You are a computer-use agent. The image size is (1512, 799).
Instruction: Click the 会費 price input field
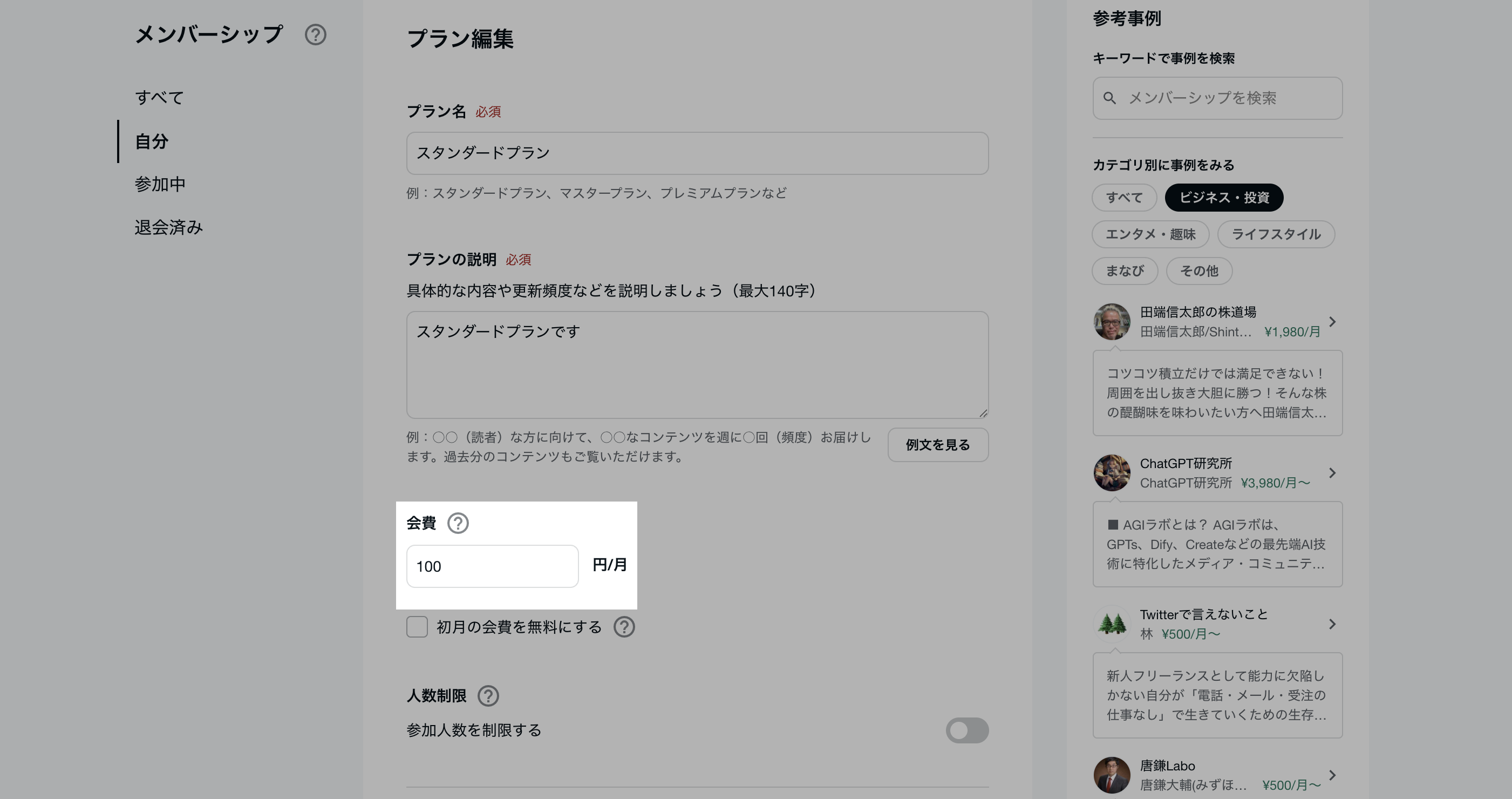[x=493, y=565]
